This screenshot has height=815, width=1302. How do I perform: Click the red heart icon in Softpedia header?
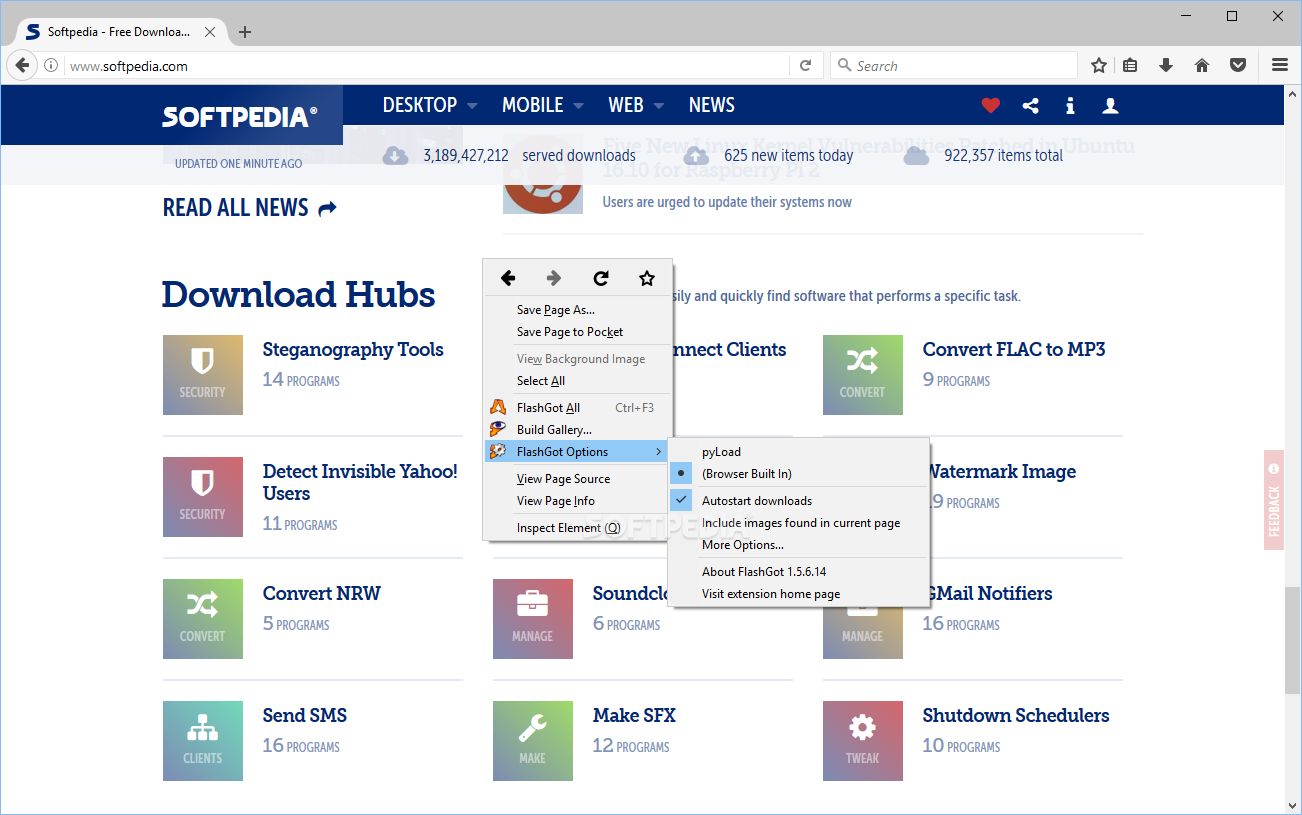[x=990, y=105]
